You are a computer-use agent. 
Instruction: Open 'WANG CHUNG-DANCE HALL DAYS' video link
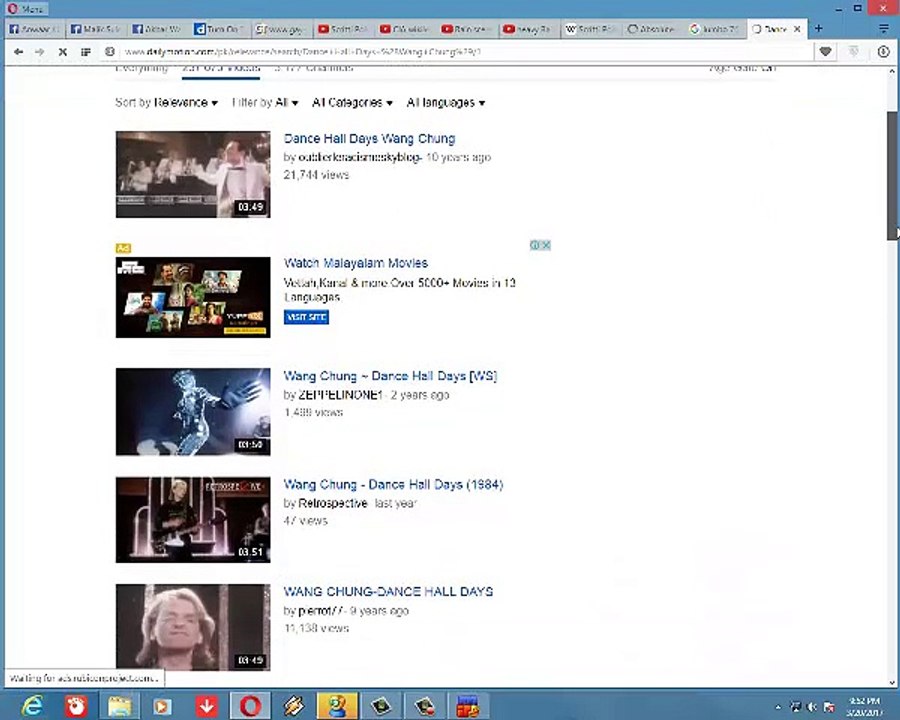tap(388, 591)
